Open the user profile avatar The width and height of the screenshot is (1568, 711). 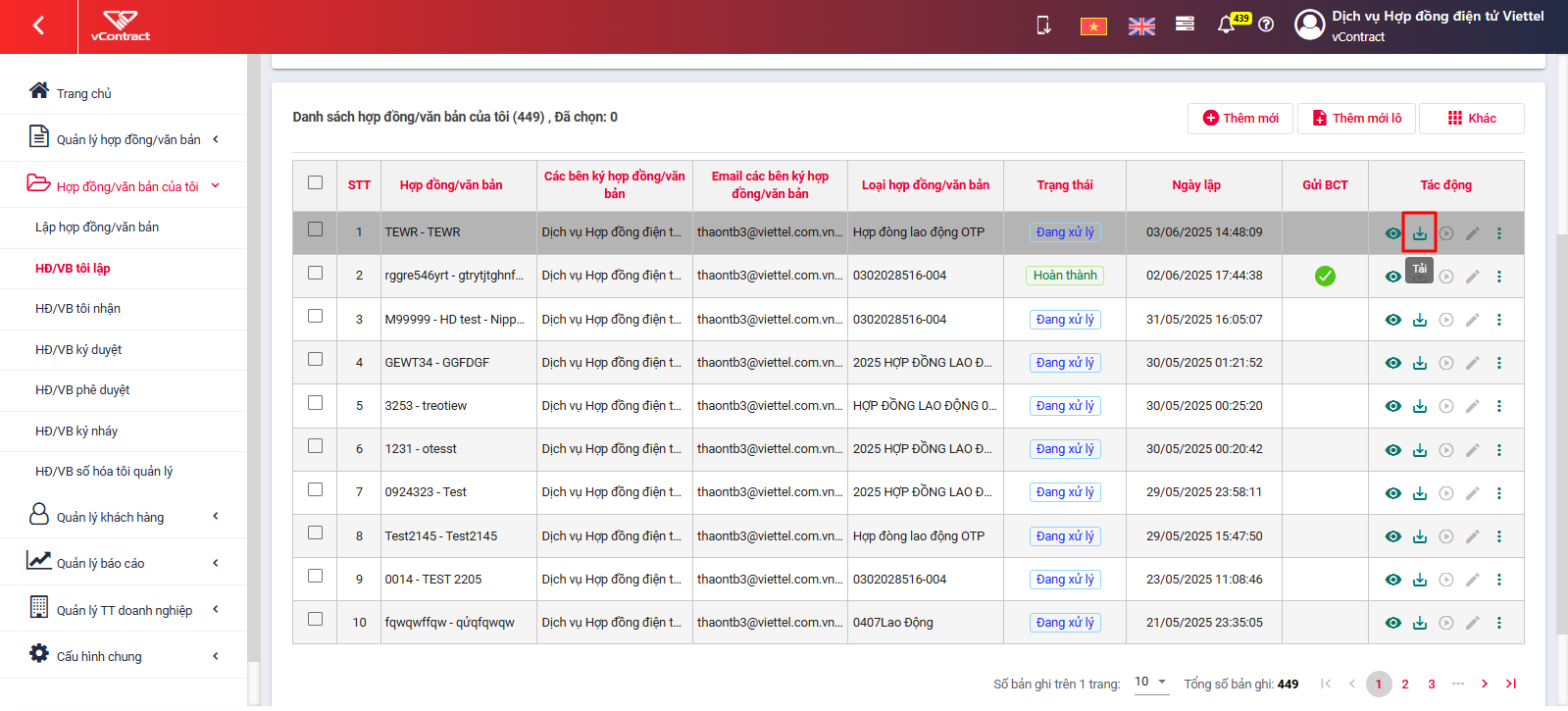click(x=1309, y=25)
